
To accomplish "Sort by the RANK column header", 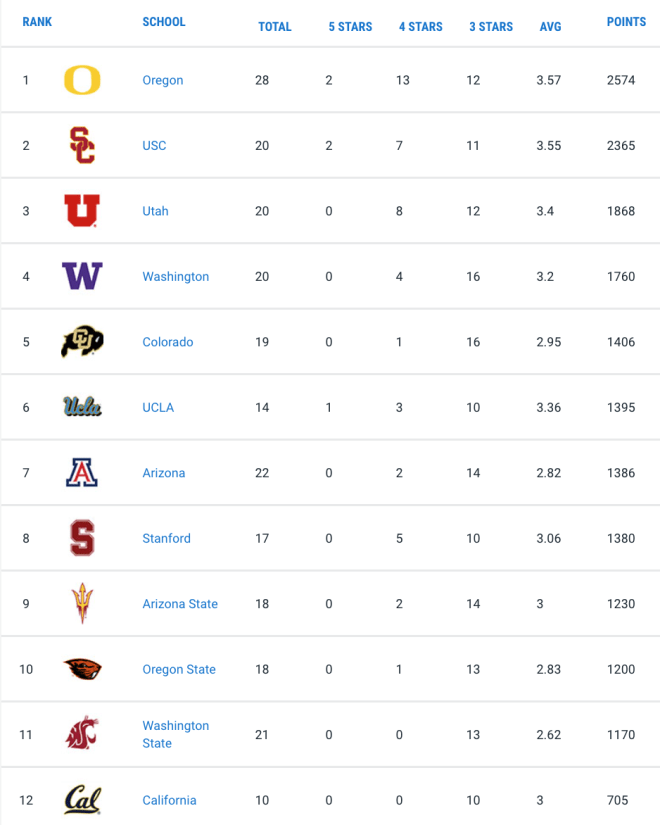I will click(x=37, y=22).
